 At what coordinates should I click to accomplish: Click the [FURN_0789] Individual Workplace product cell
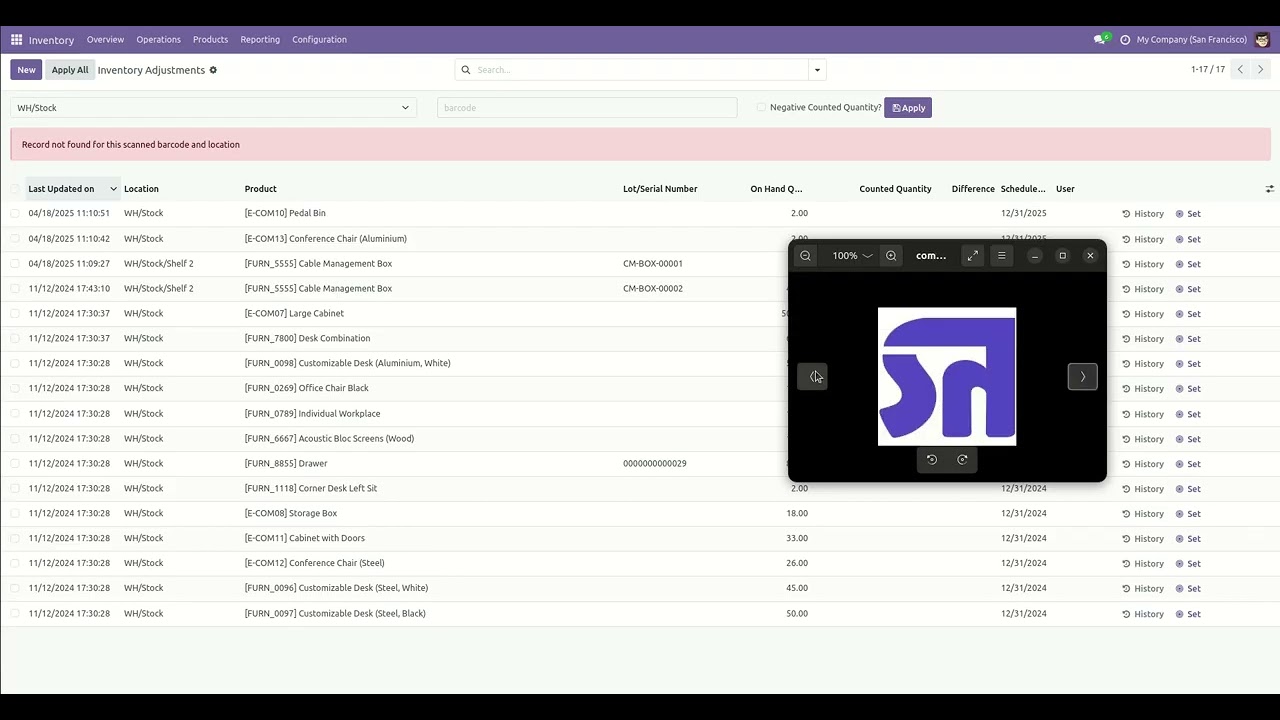click(x=312, y=414)
